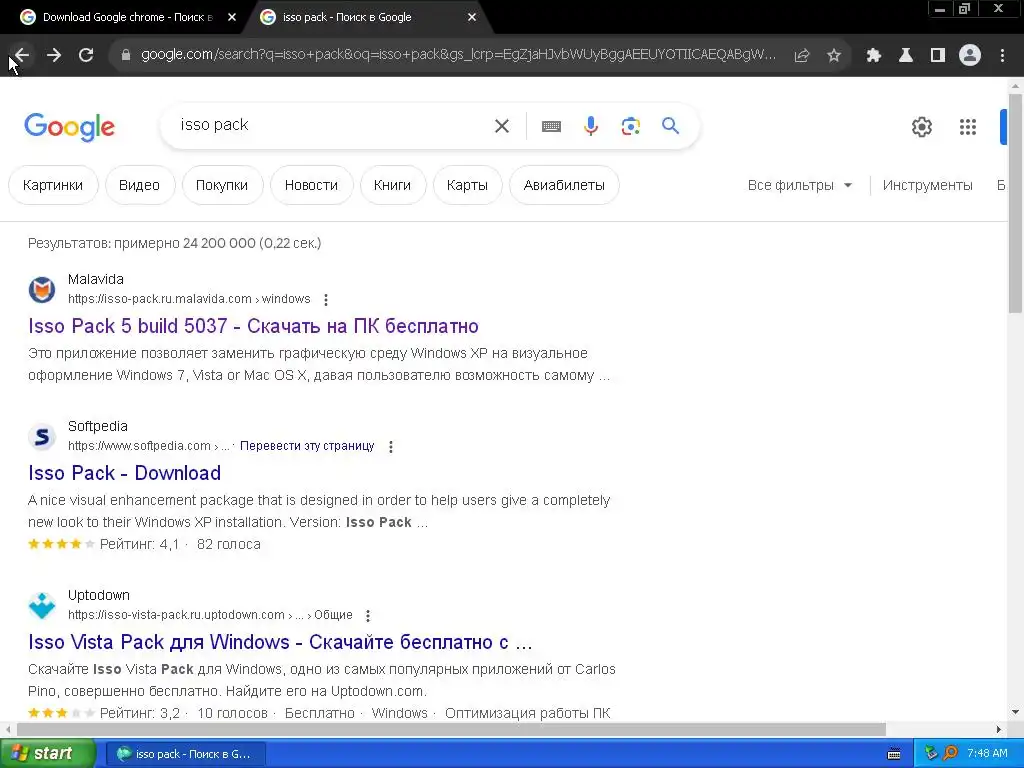Click the Malavida site favicon
The image size is (1024, 768).
click(x=42, y=289)
